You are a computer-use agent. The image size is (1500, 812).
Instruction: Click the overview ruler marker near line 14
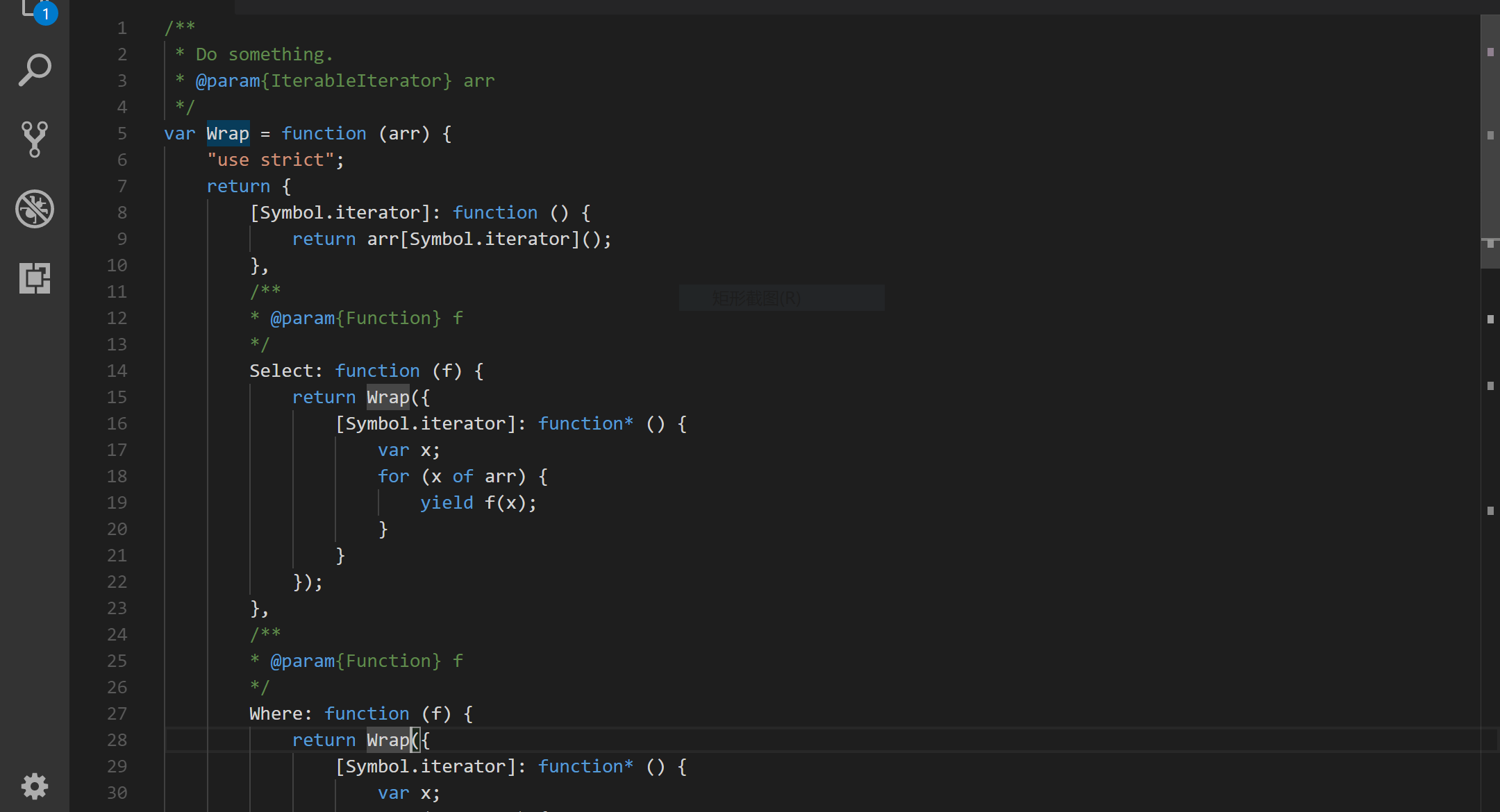[x=1490, y=385]
